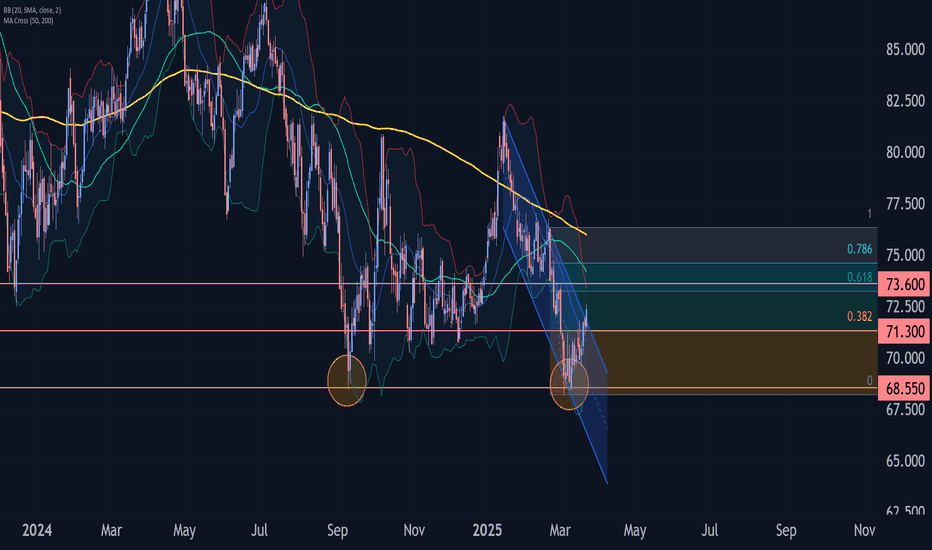Click the 85.000 price axis label
The height and width of the screenshot is (550, 932).
905,49
